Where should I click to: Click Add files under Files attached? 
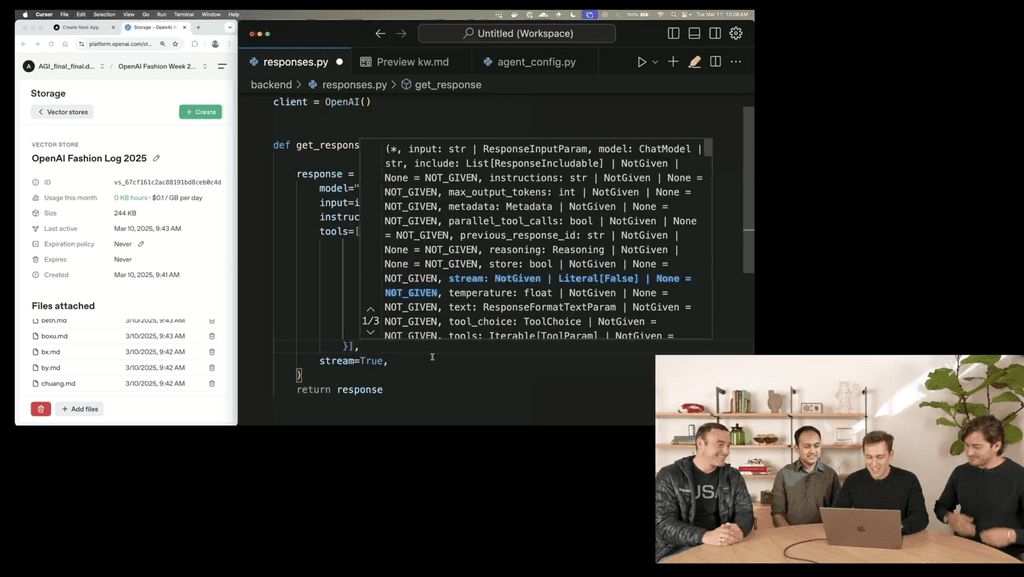point(79,409)
